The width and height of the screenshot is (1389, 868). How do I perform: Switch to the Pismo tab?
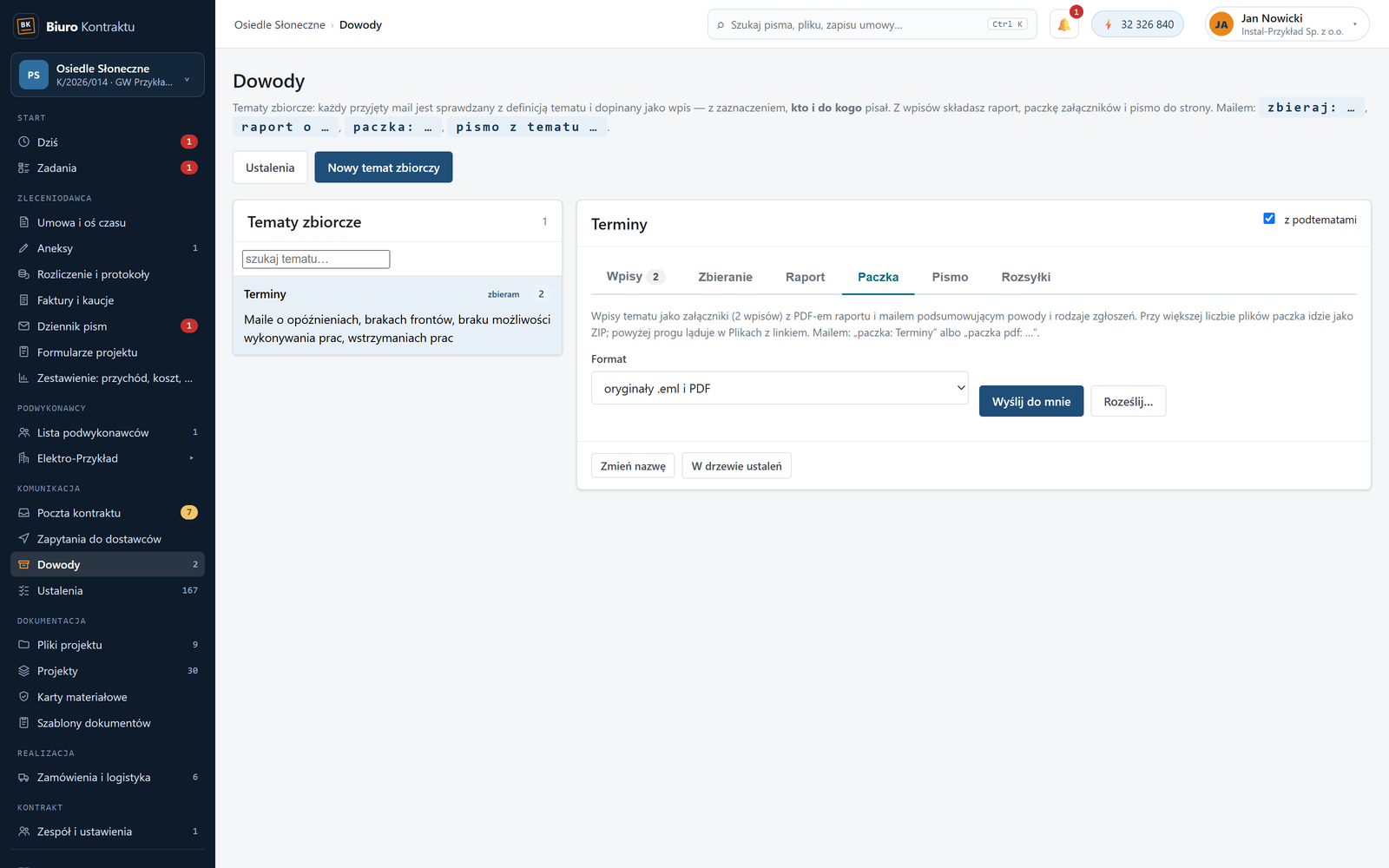[x=950, y=277]
